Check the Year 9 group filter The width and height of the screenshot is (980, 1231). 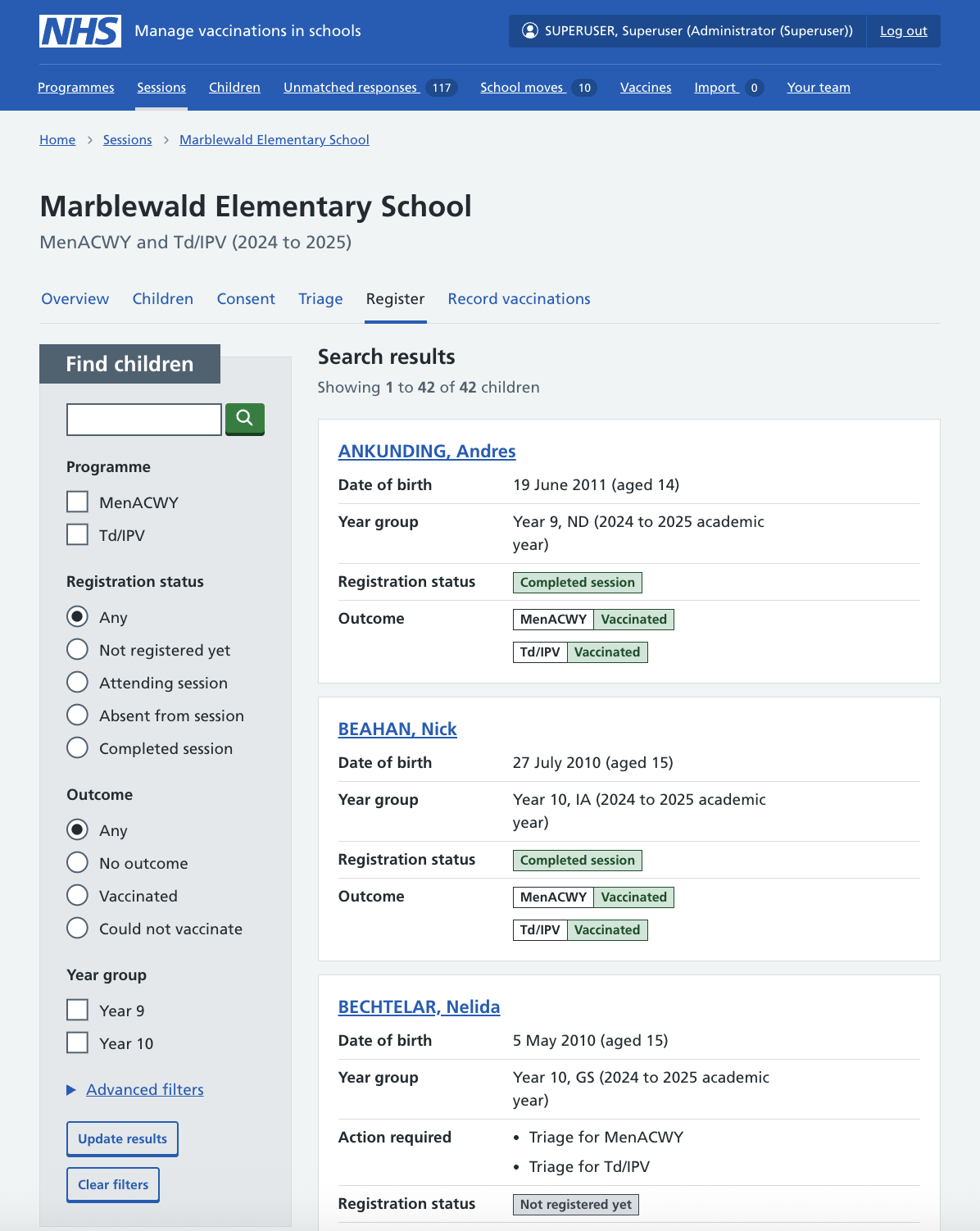point(77,1010)
